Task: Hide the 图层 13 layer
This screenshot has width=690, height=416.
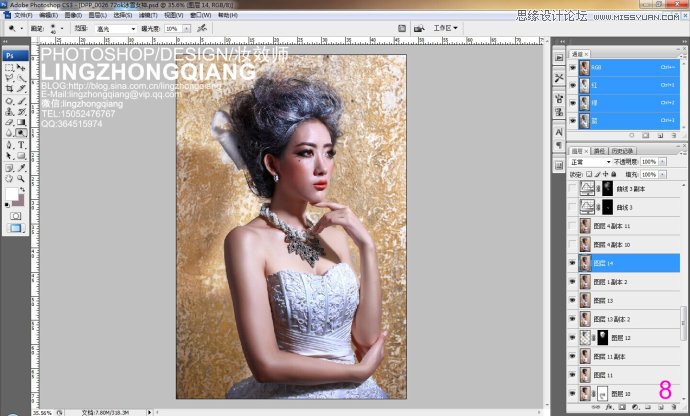Action: pos(573,300)
